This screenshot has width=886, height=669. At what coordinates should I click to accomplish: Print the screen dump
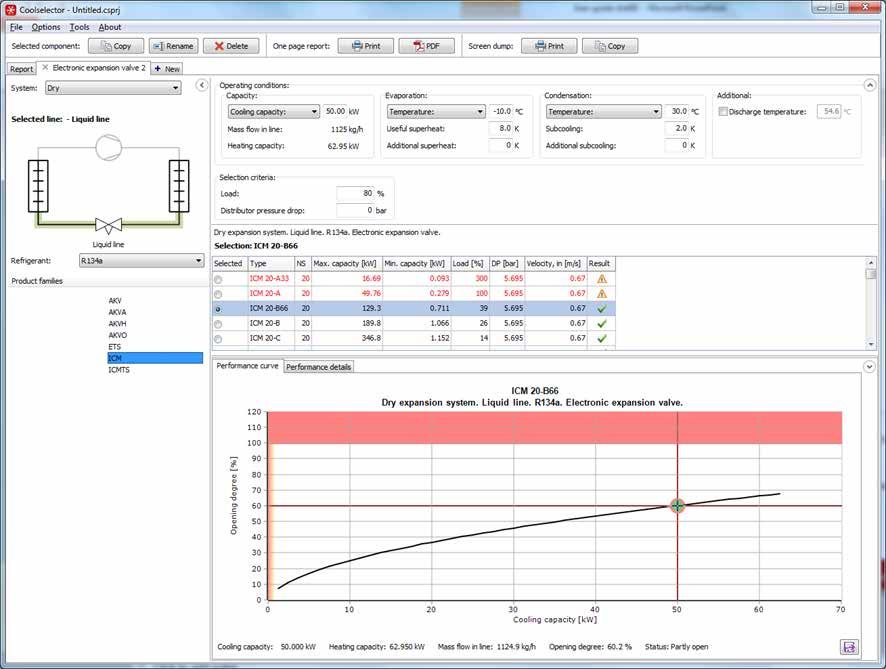click(x=549, y=46)
